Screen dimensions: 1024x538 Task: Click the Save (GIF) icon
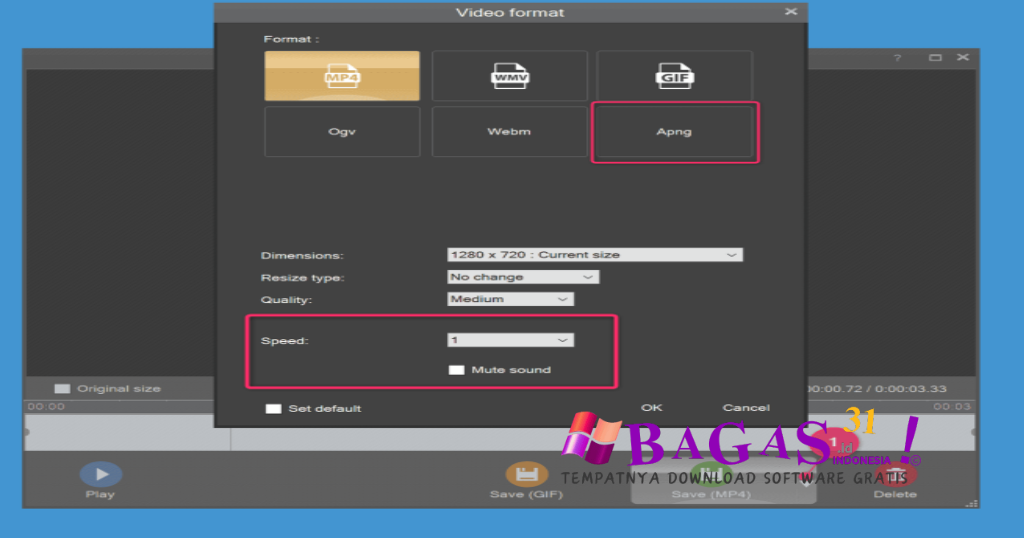tap(526, 475)
